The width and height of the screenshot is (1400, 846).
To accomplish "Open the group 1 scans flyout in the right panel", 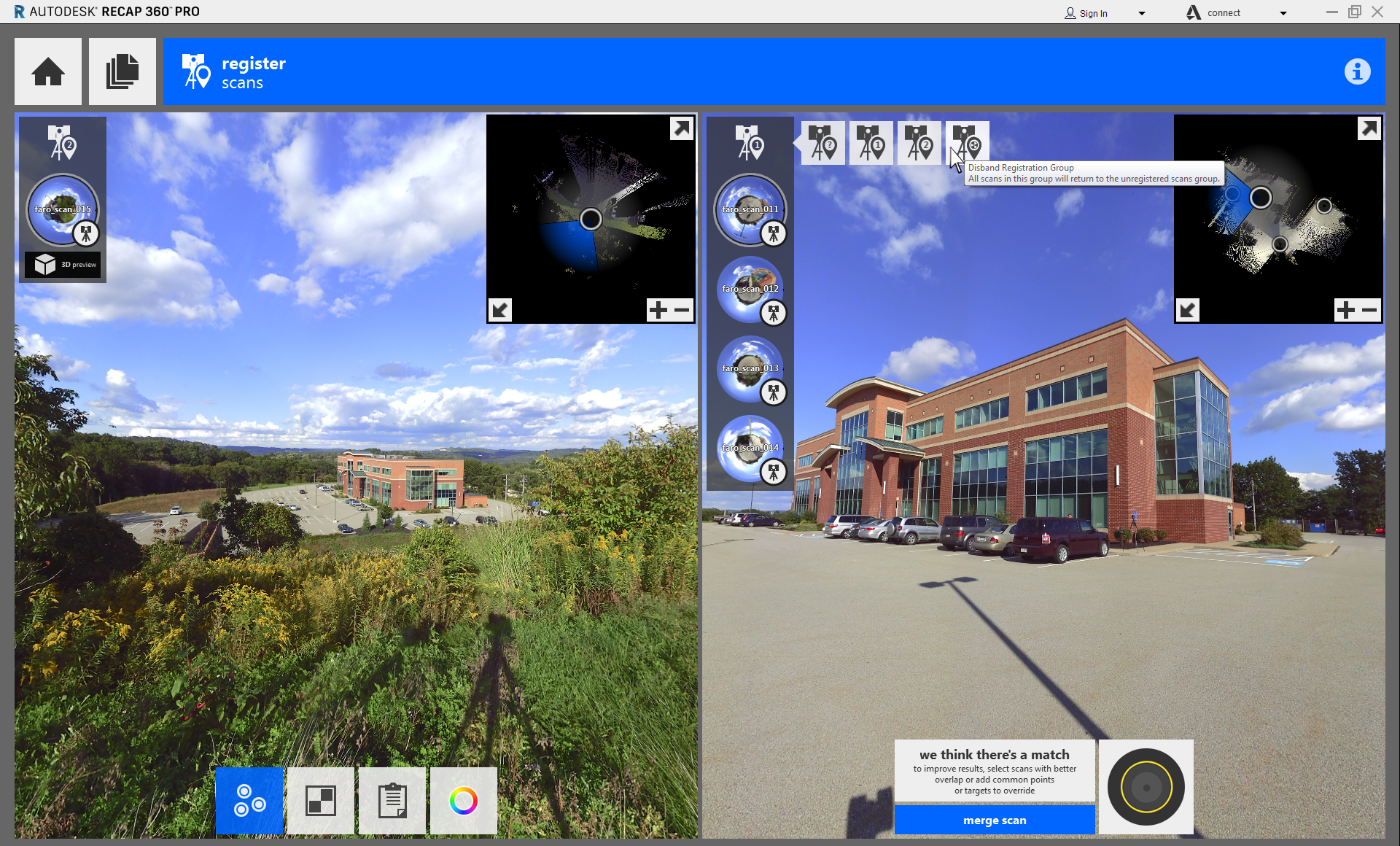I will pyautogui.click(x=750, y=142).
